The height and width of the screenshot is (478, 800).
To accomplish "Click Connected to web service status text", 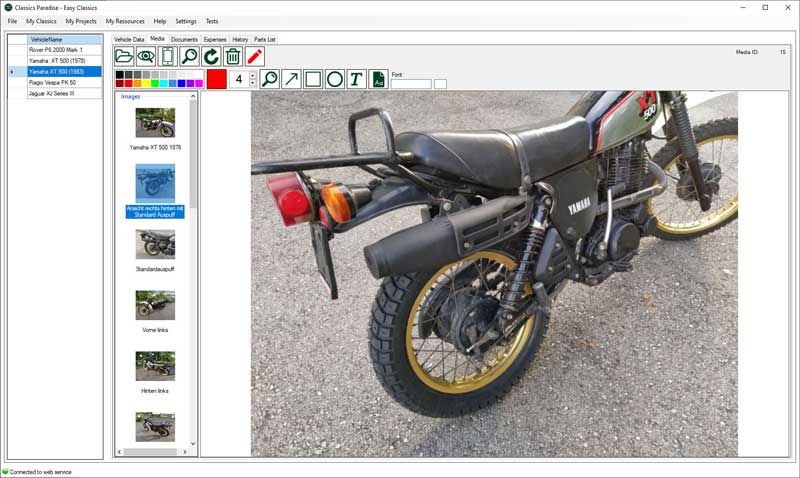I will (40, 472).
